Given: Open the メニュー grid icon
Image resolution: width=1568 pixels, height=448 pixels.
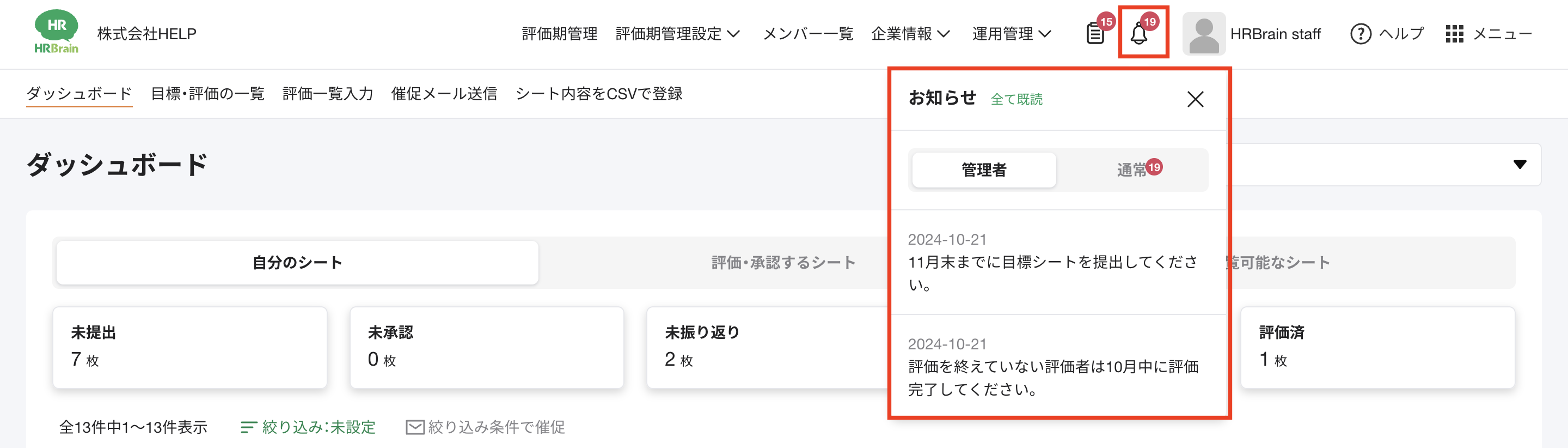Looking at the screenshot, I should click(1454, 34).
